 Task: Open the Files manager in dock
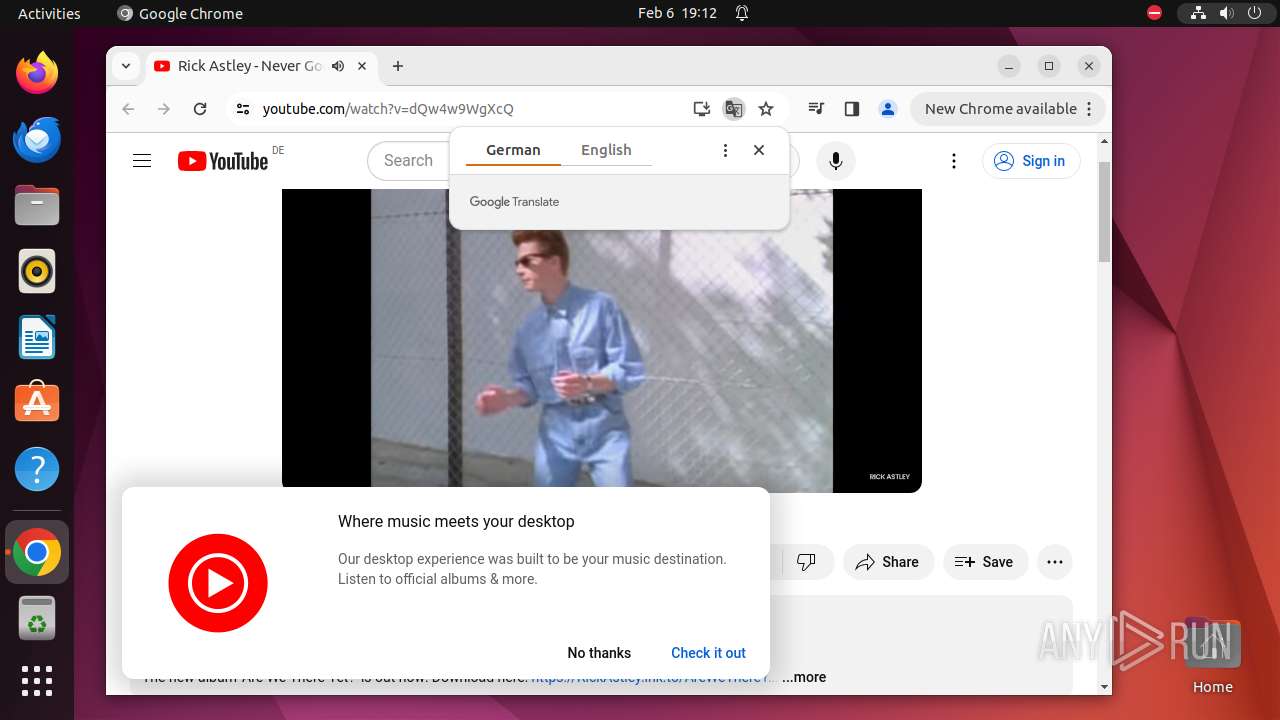37,206
